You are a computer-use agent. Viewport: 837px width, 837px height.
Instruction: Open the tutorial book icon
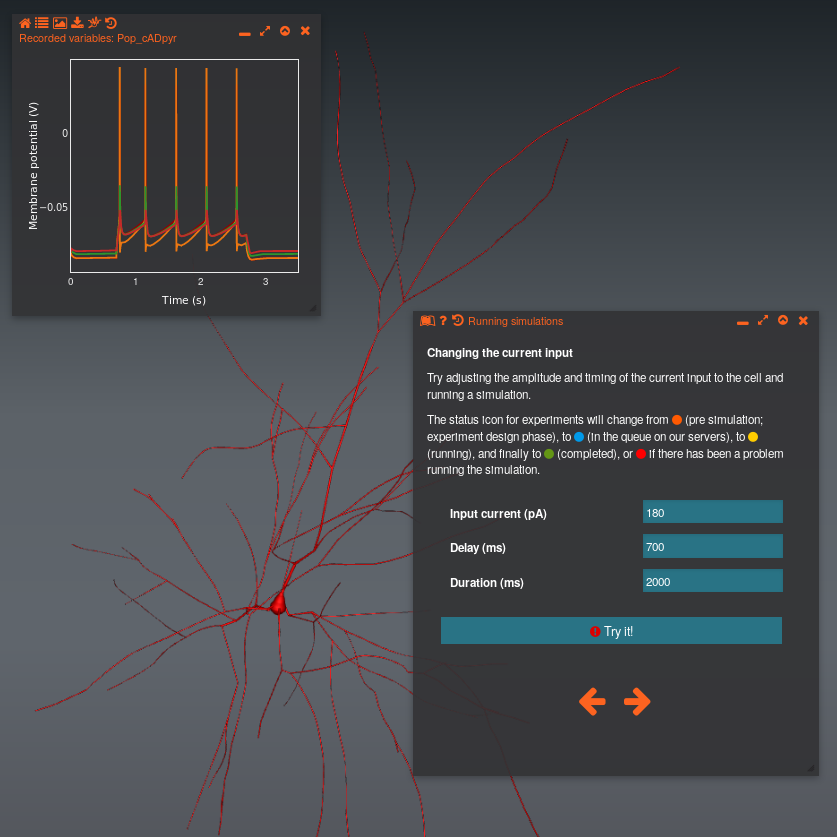427,320
